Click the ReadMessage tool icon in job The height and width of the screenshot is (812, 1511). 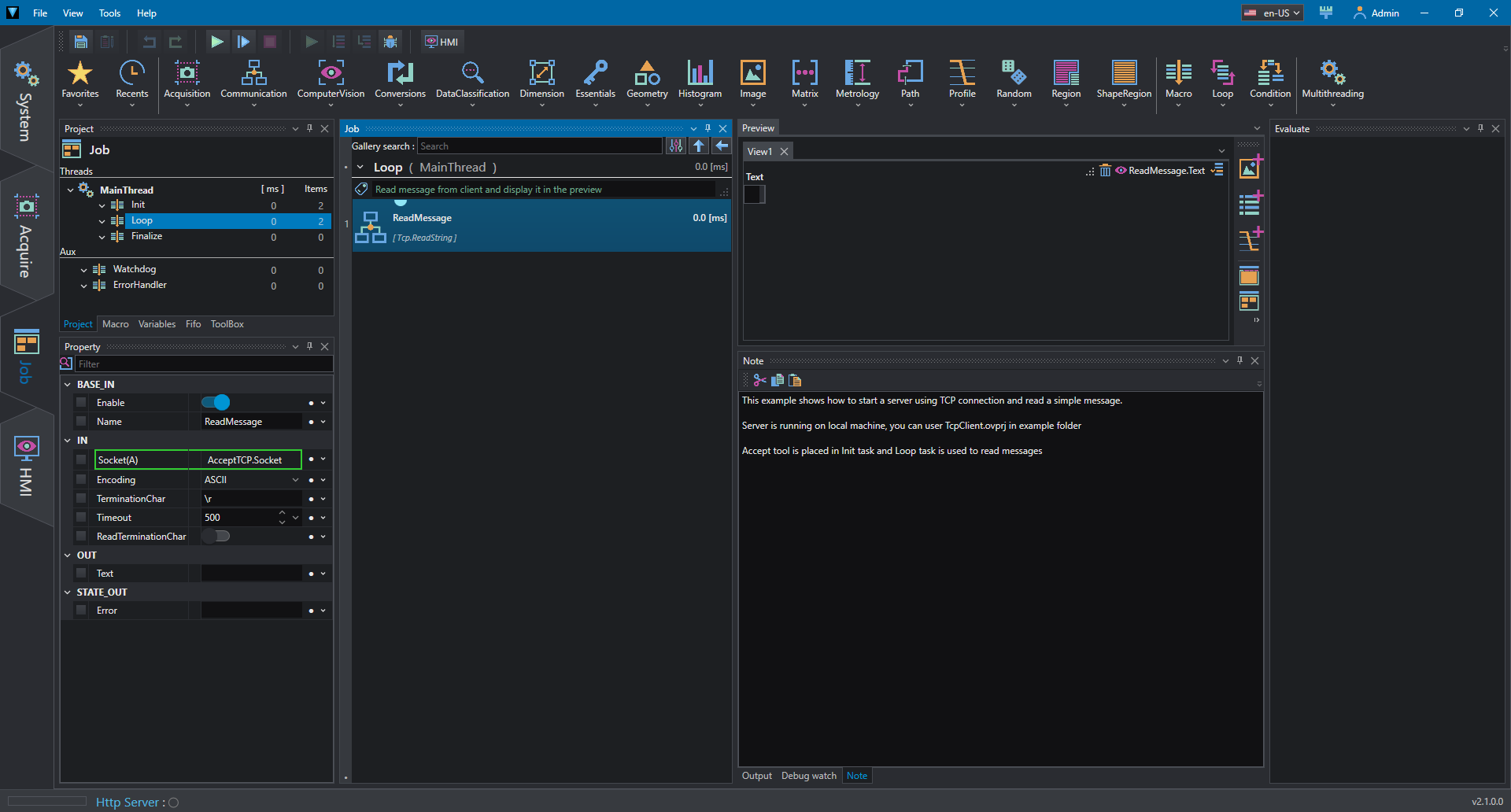tap(370, 227)
